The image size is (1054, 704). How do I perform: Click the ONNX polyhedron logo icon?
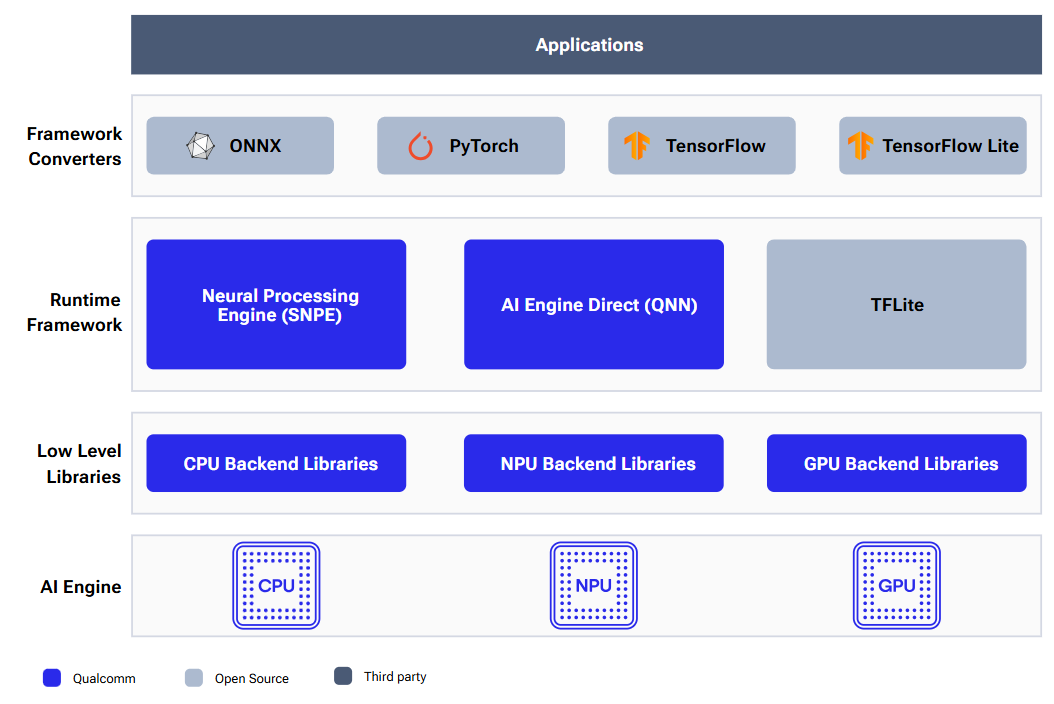tap(200, 146)
